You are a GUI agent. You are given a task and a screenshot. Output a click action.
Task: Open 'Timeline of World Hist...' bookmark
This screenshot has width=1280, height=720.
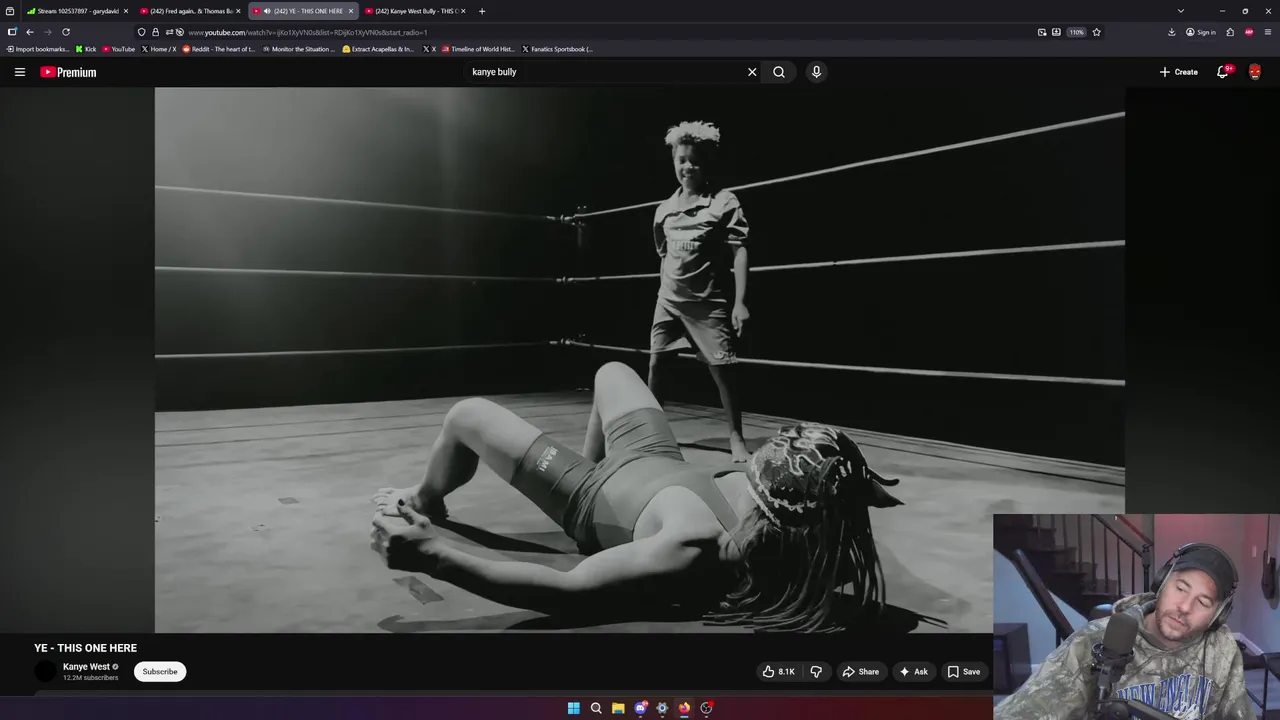tap(478, 49)
